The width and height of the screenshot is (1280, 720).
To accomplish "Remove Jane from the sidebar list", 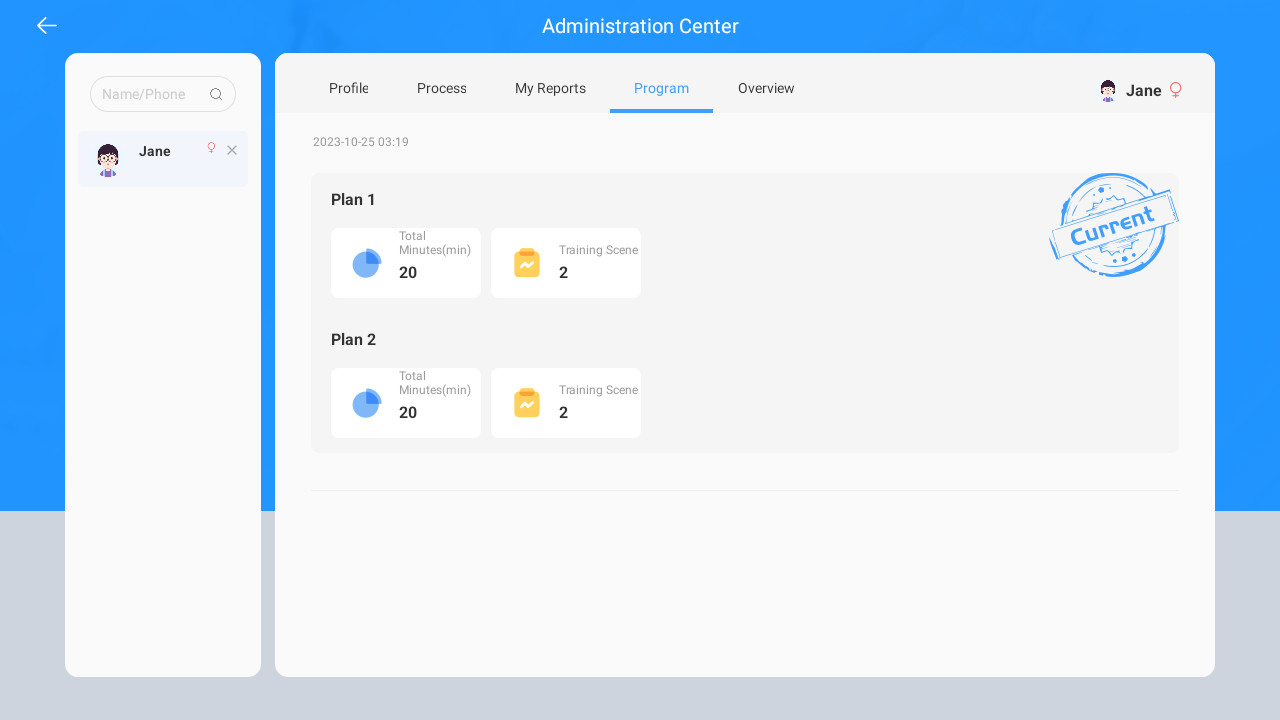I will pos(232,150).
